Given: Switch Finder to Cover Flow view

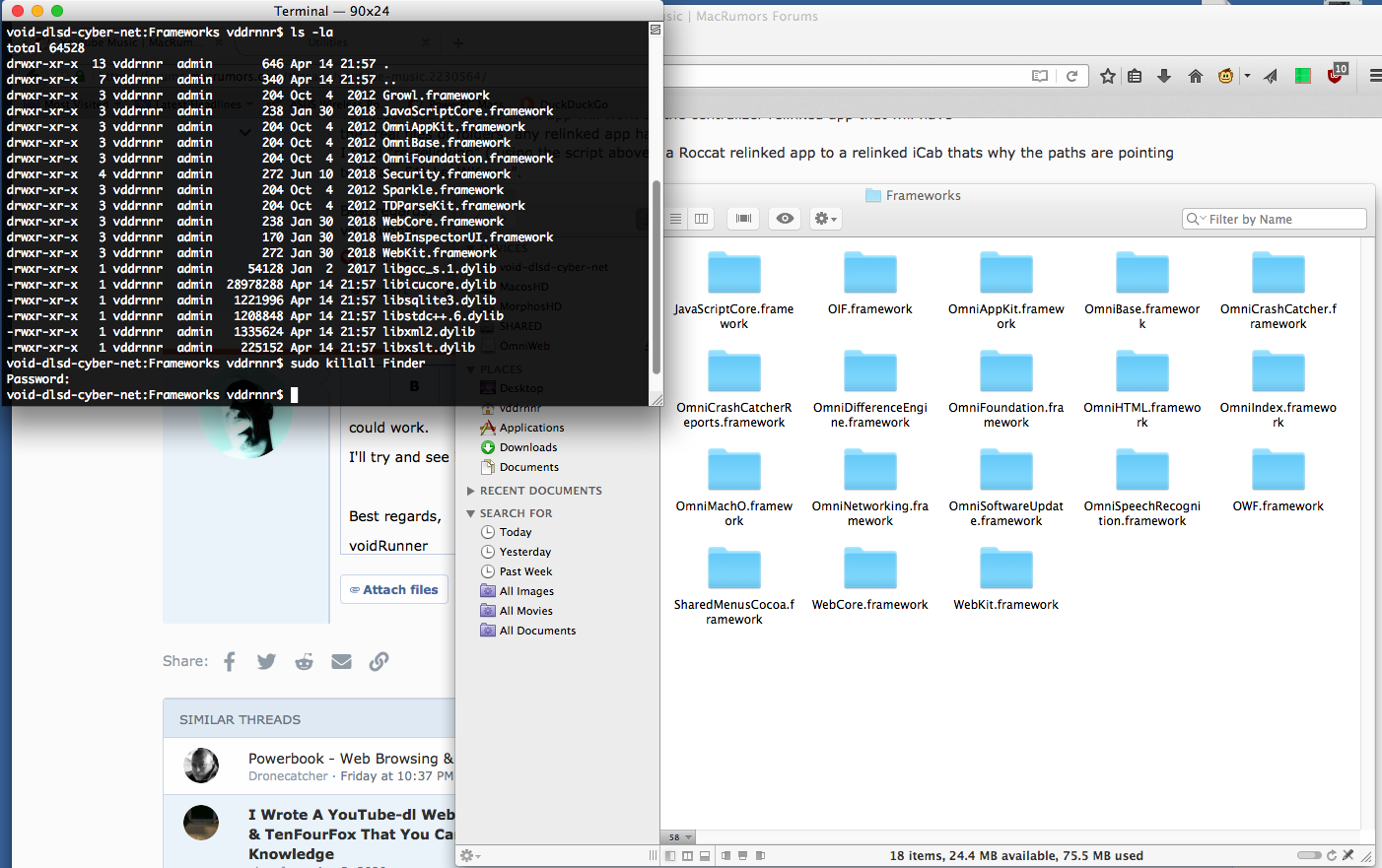Looking at the screenshot, I should tap(743, 219).
